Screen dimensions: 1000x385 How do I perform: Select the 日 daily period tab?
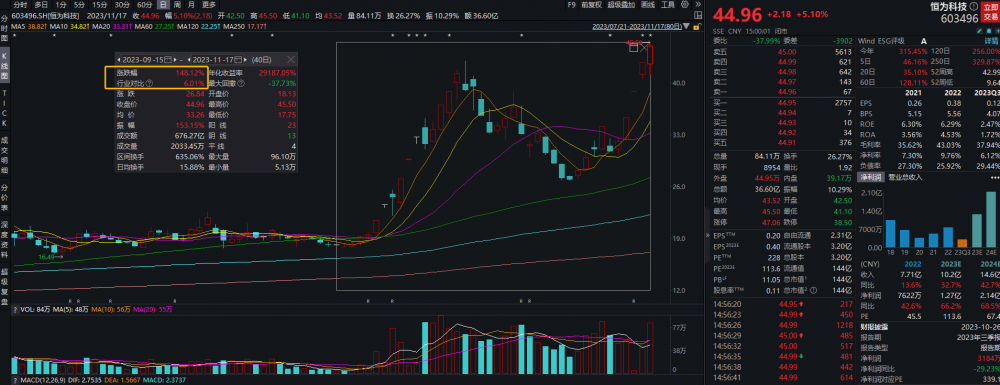(x=162, y=4)
